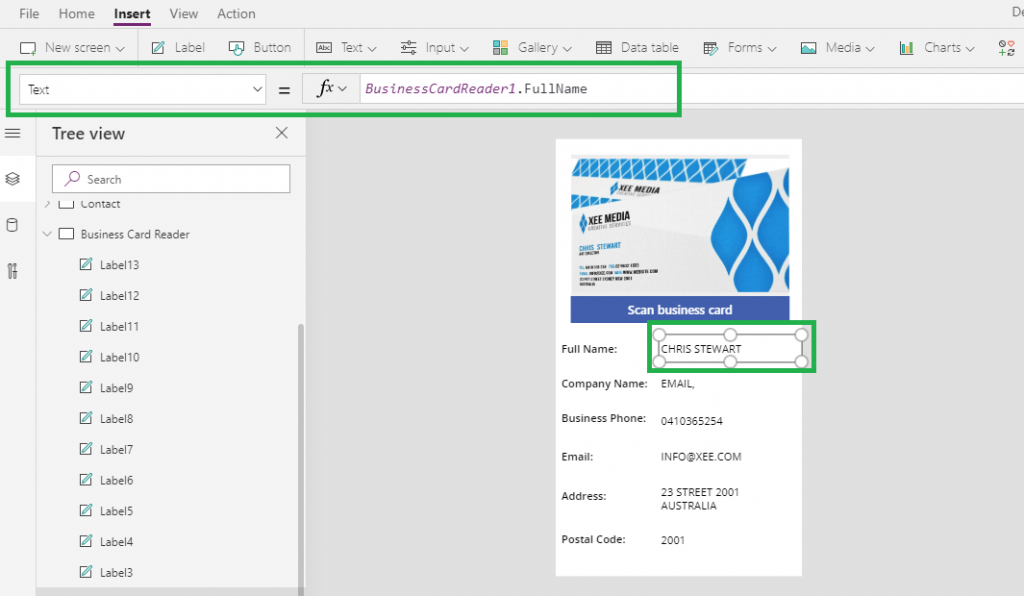
Task: Insert a Data table
Action: tap(637, 46)
